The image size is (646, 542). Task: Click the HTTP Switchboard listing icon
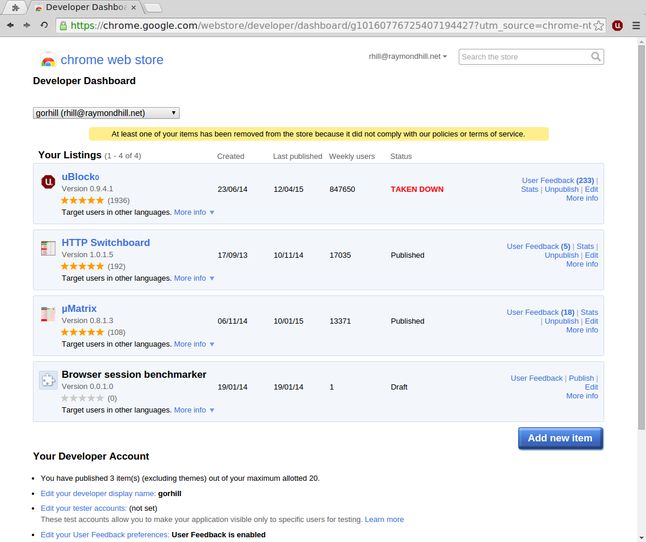pyautogui.click(x=48, y=248)
